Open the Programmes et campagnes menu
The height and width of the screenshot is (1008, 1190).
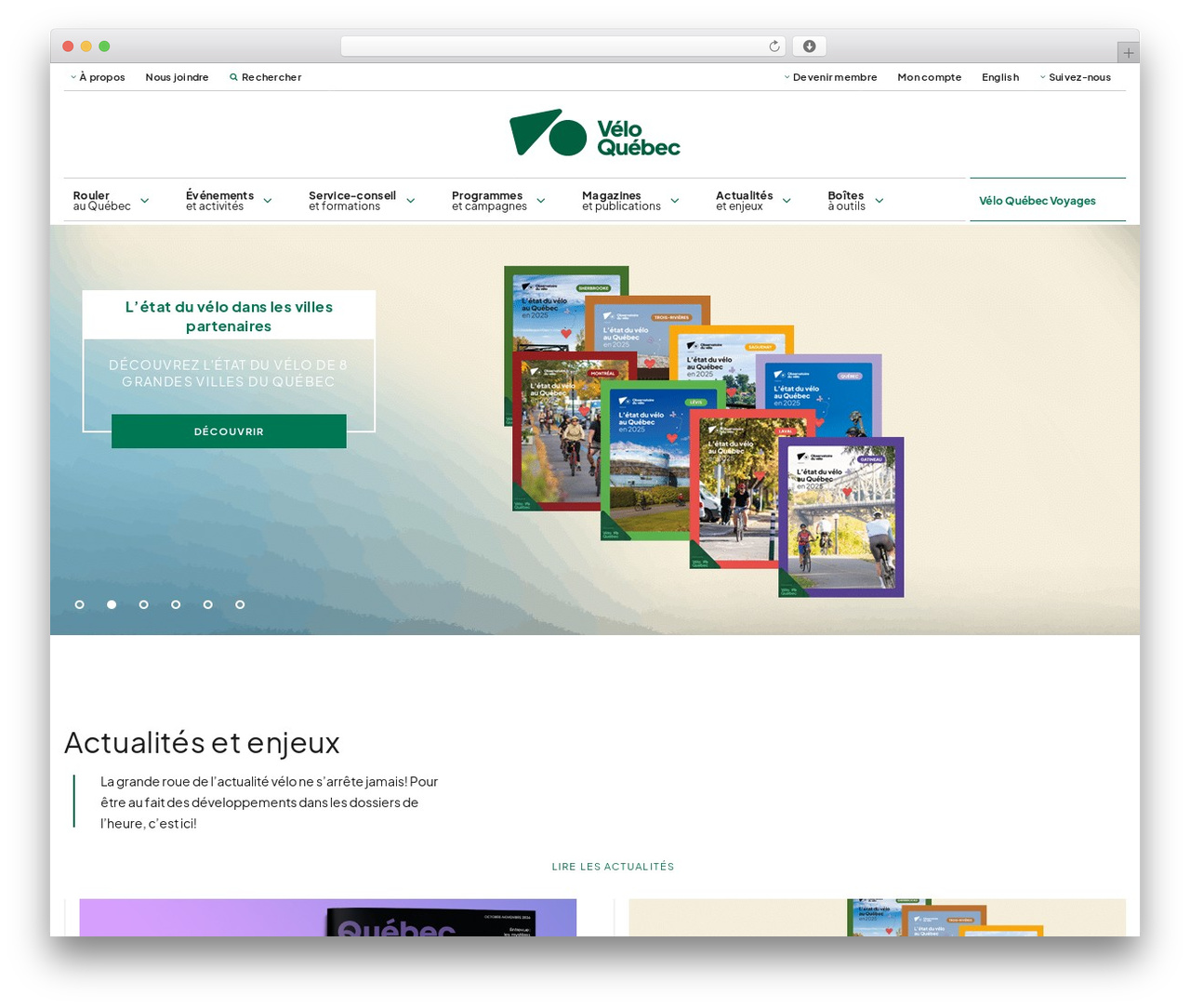pyautogui.click(x=489, y=201)
